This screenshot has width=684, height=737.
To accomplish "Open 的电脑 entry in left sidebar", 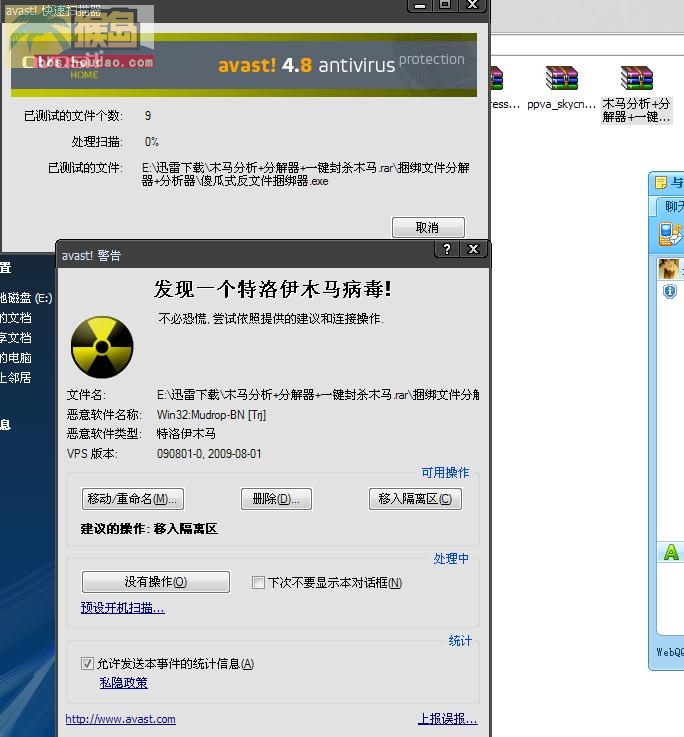I will (x=16, y=358).
